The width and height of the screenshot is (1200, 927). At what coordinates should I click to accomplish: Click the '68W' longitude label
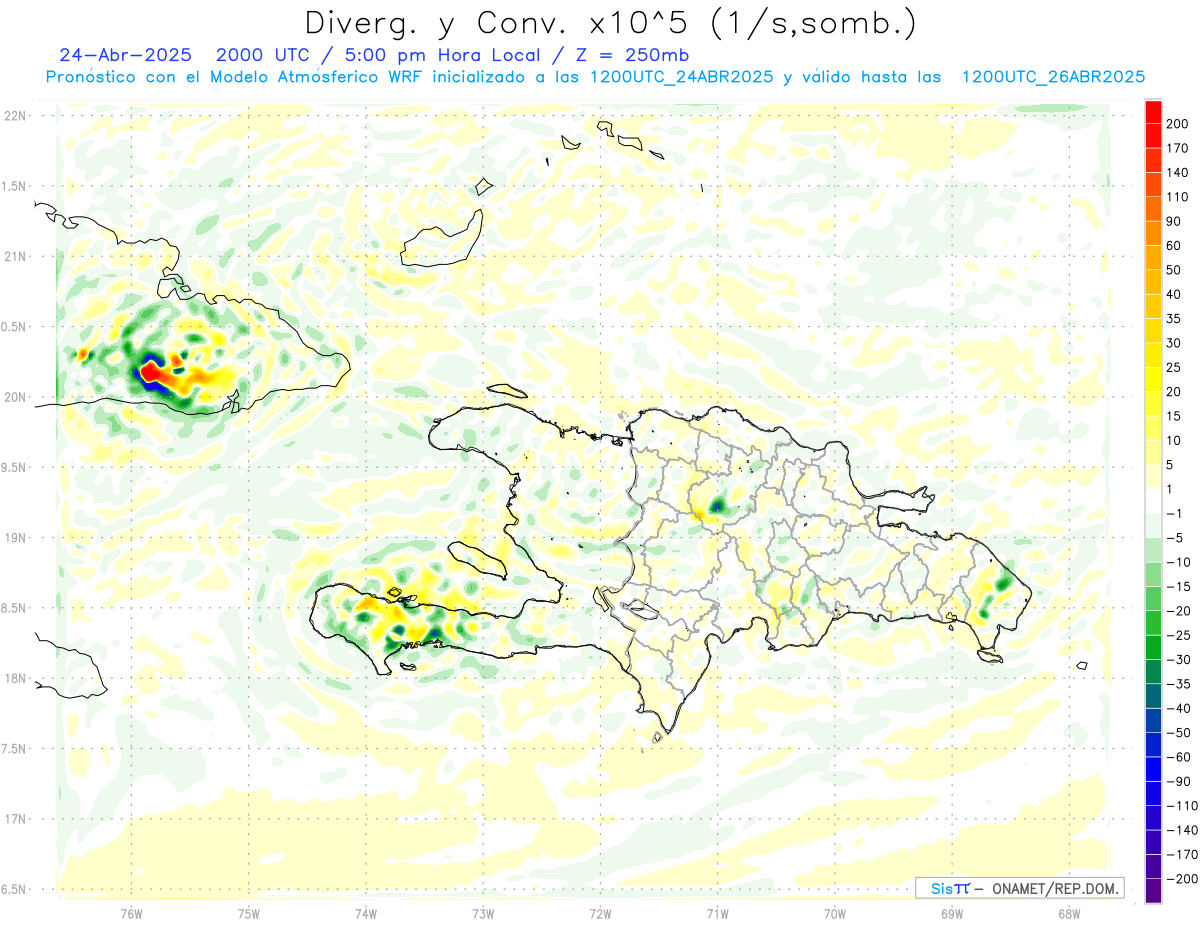tap(1068, 914)
